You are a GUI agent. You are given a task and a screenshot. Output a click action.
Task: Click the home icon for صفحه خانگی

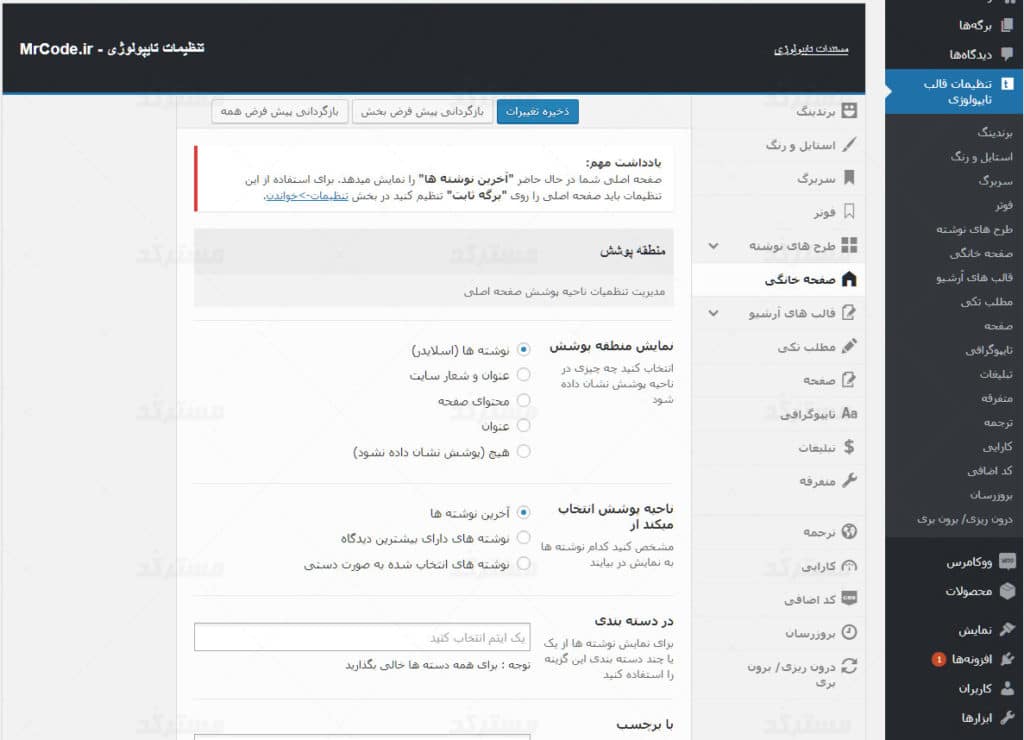(x=849, y=279)
